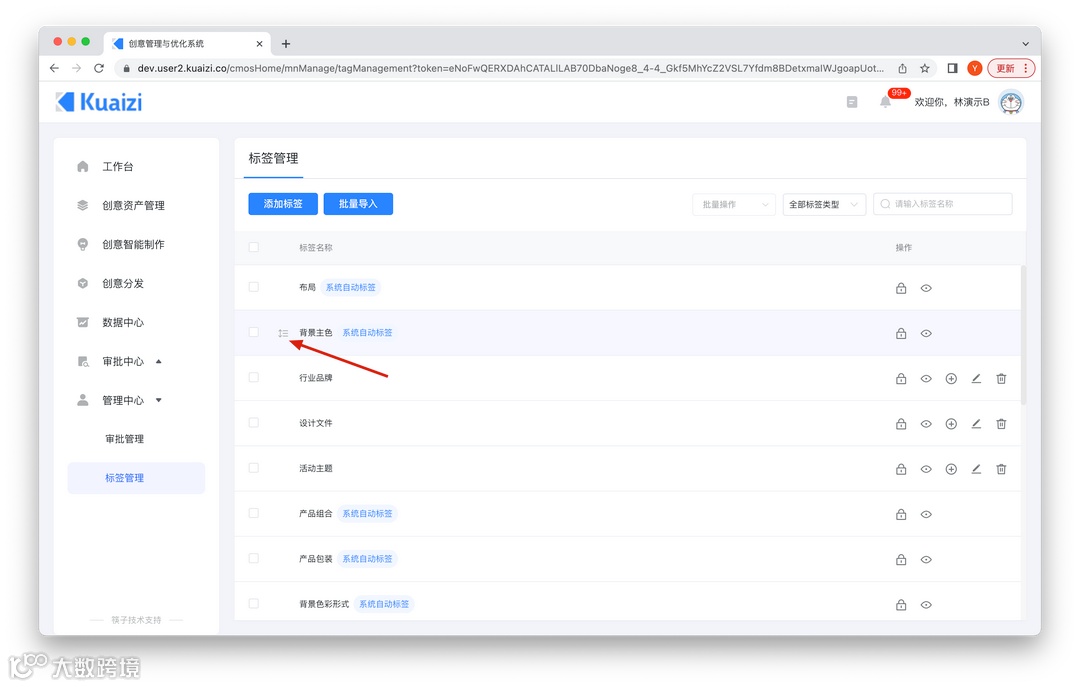Click the lock icon in 活动主题 row

[x=901, y=469]
